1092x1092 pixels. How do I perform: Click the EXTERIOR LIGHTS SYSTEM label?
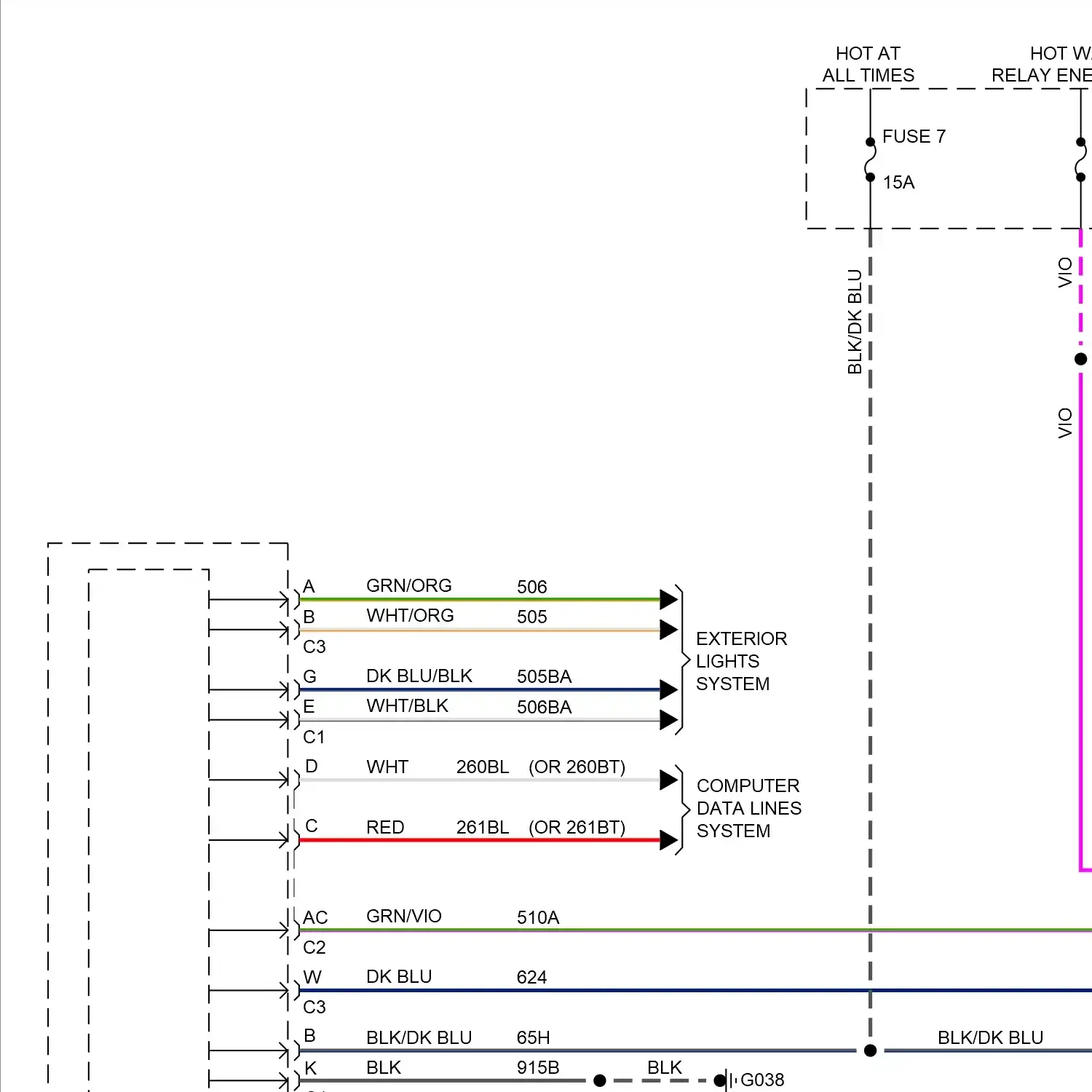pyautogui.click(x=741, y=661)
